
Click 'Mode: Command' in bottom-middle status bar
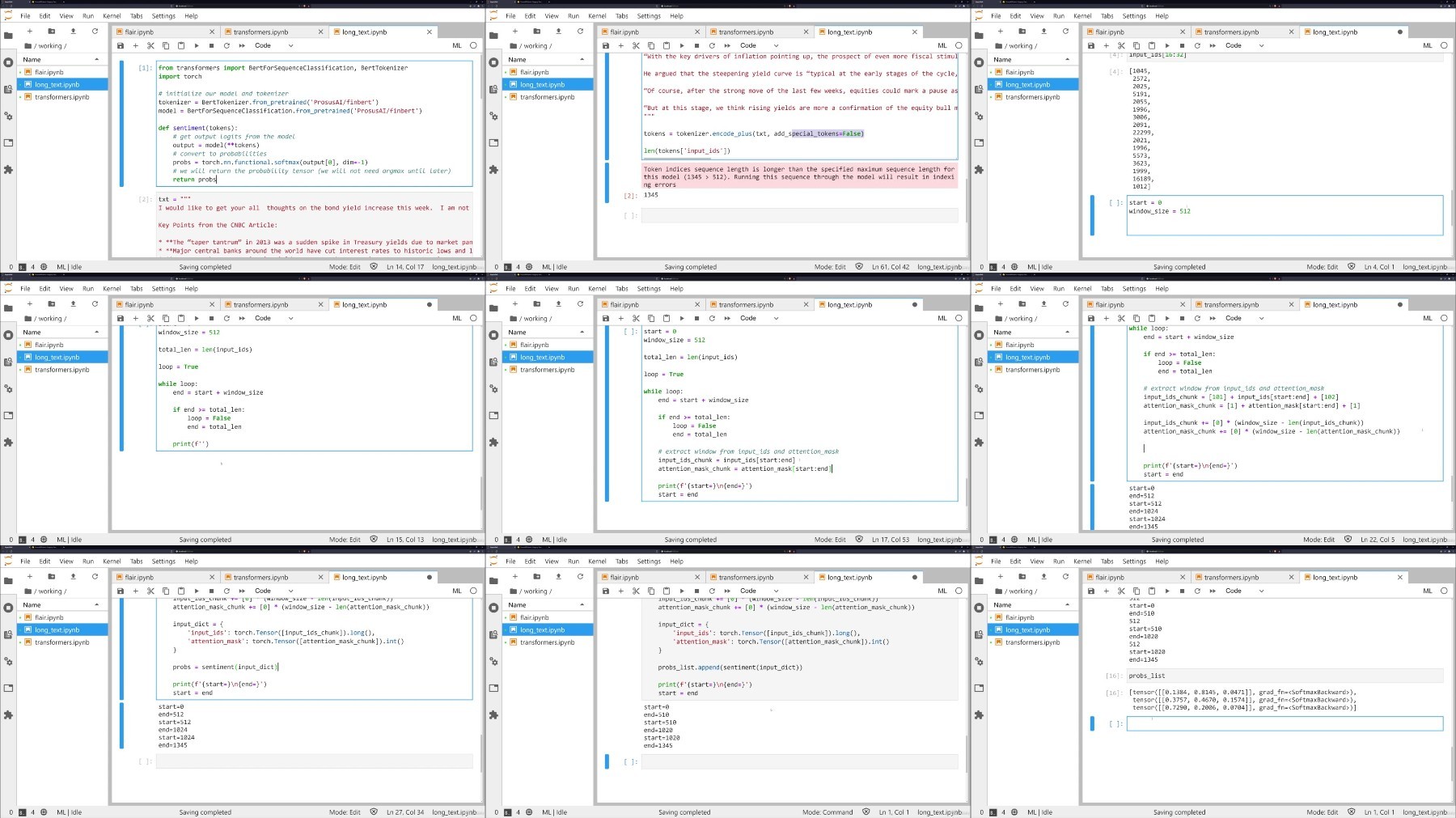coord(827,812)
